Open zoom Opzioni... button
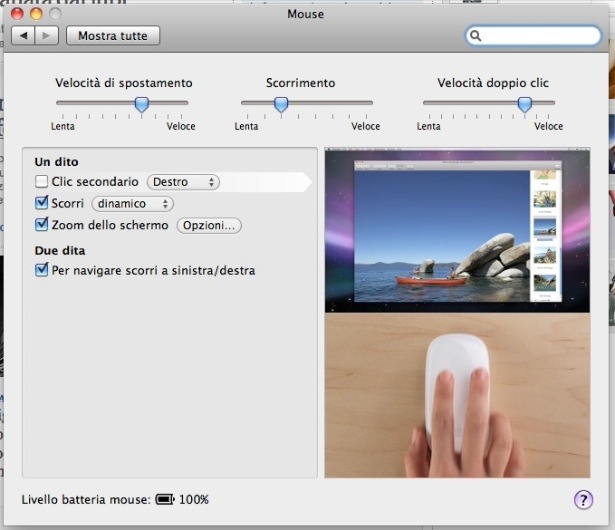Screen dimensions: 615x530 209,225
